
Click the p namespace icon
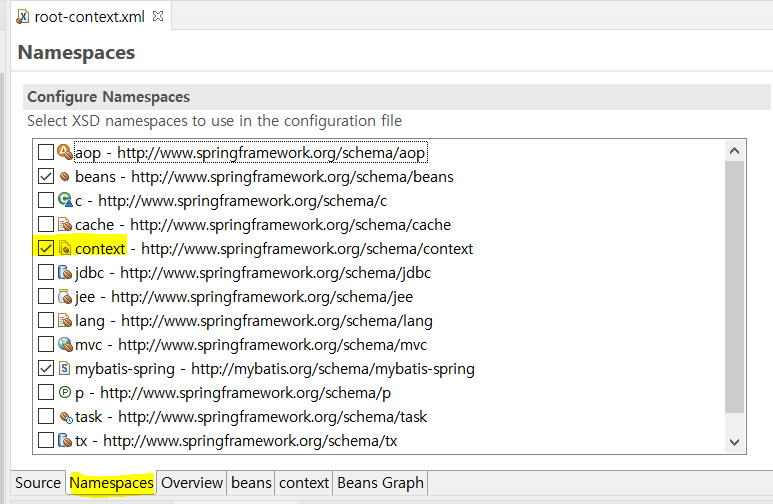[65, 392]
